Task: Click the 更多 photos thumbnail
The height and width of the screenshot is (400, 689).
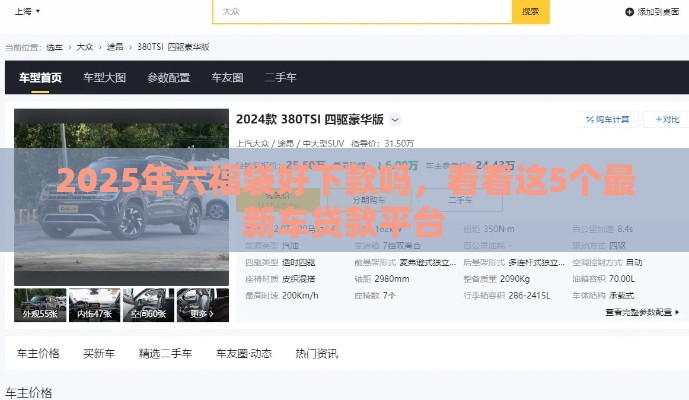Action: click(x=203, y=305)
